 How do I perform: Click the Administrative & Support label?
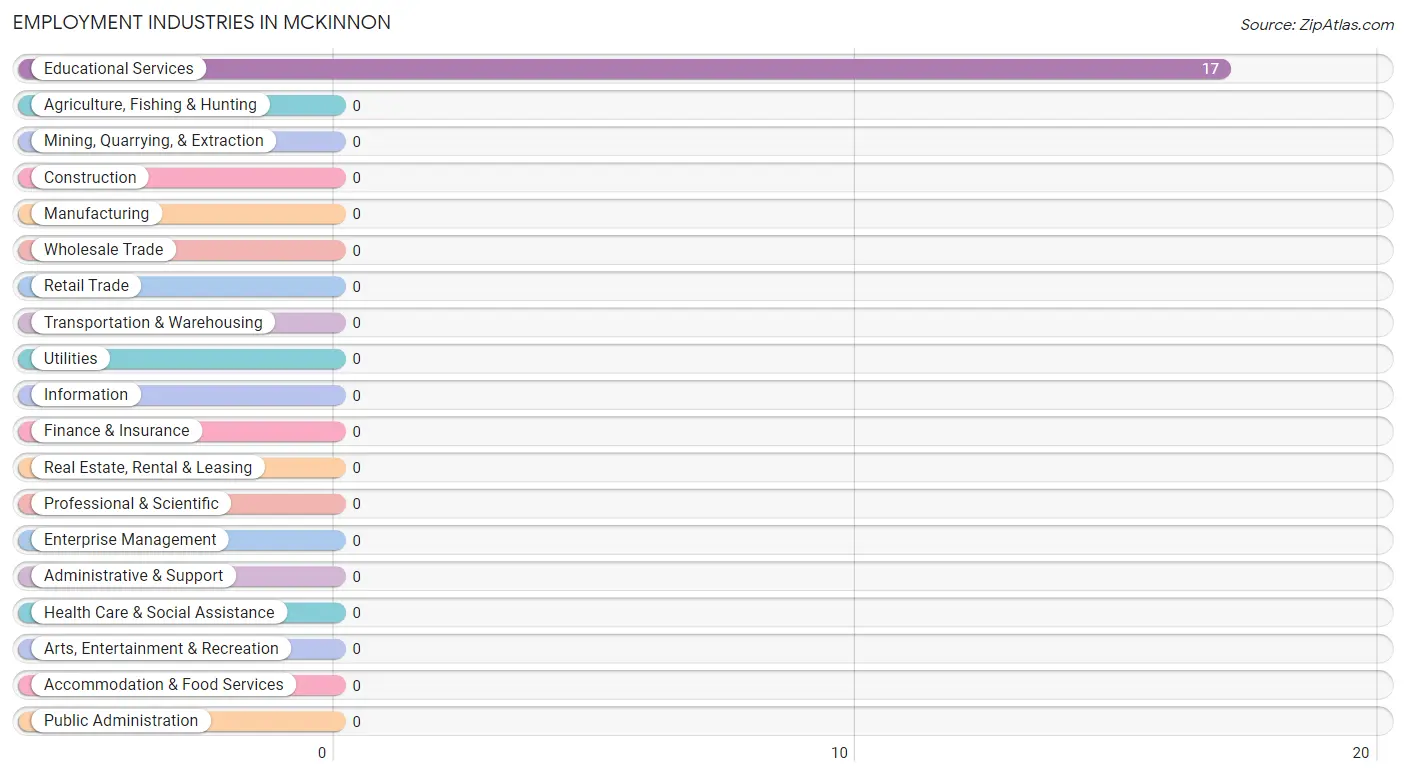coord(134,576)
